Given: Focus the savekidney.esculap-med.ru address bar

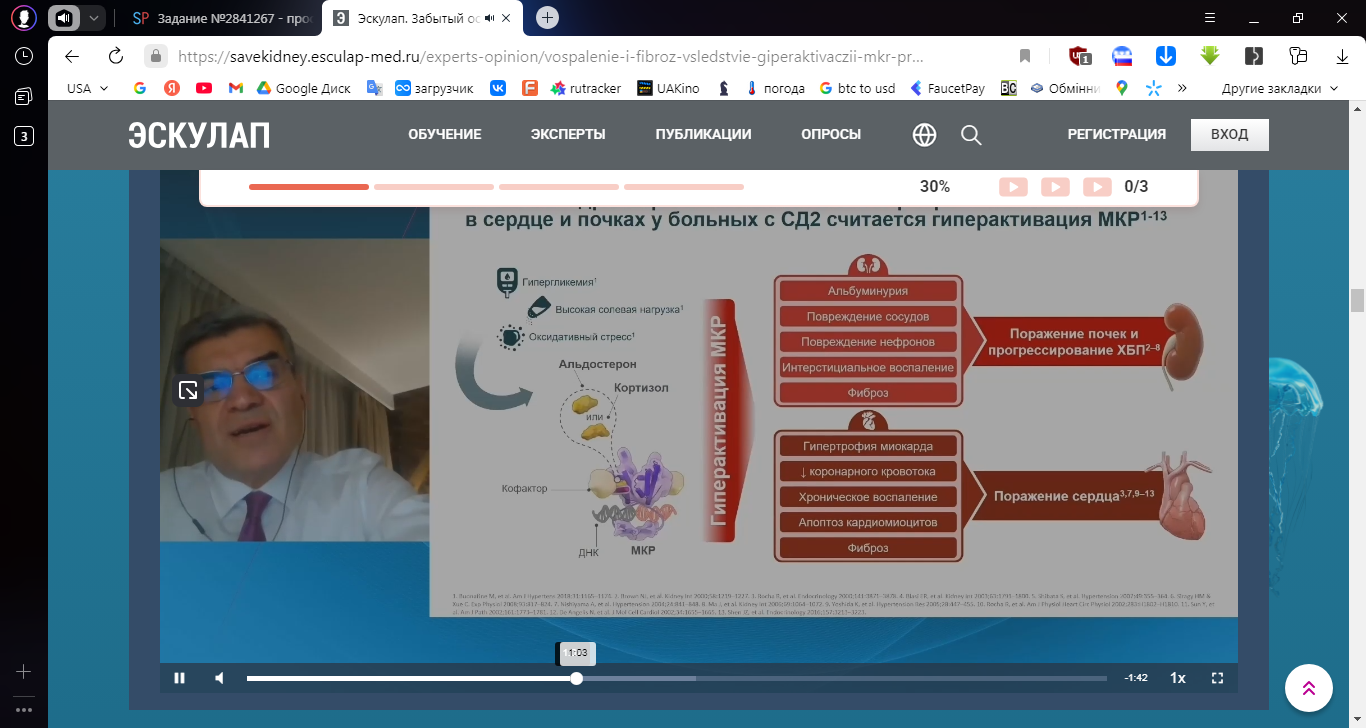Looking at the screenshot, I should 549,56.
